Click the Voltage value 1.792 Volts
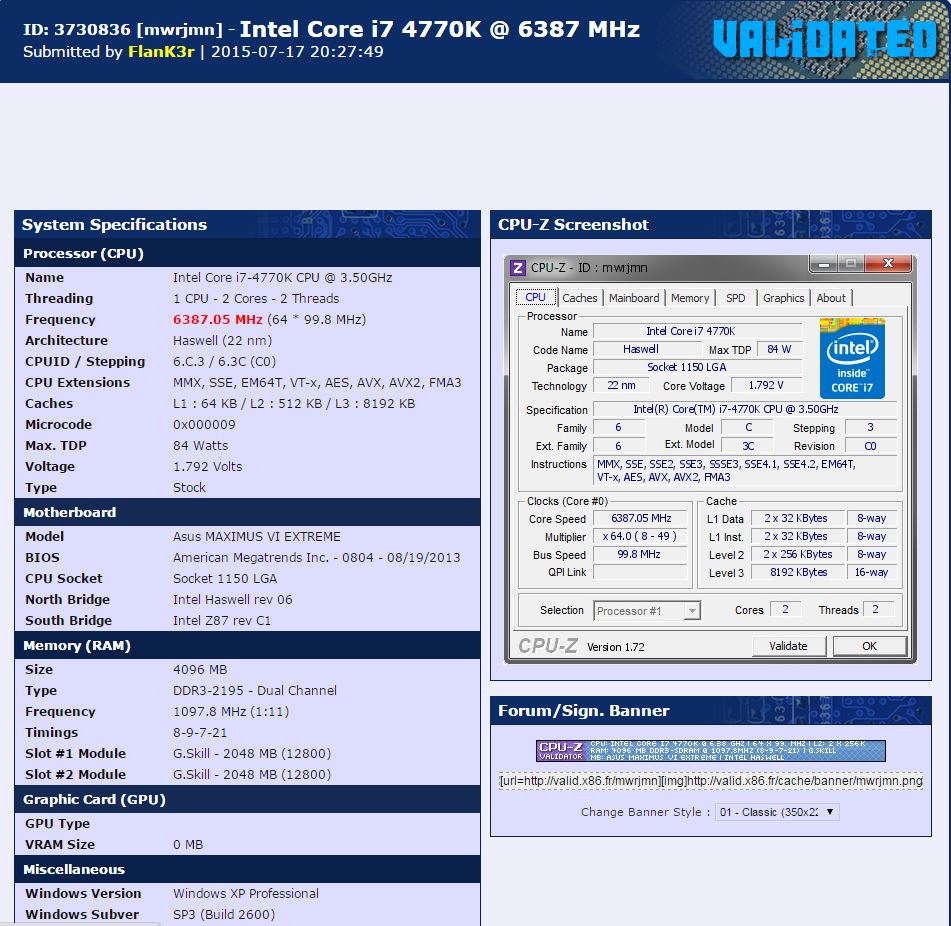 point(207,467)
